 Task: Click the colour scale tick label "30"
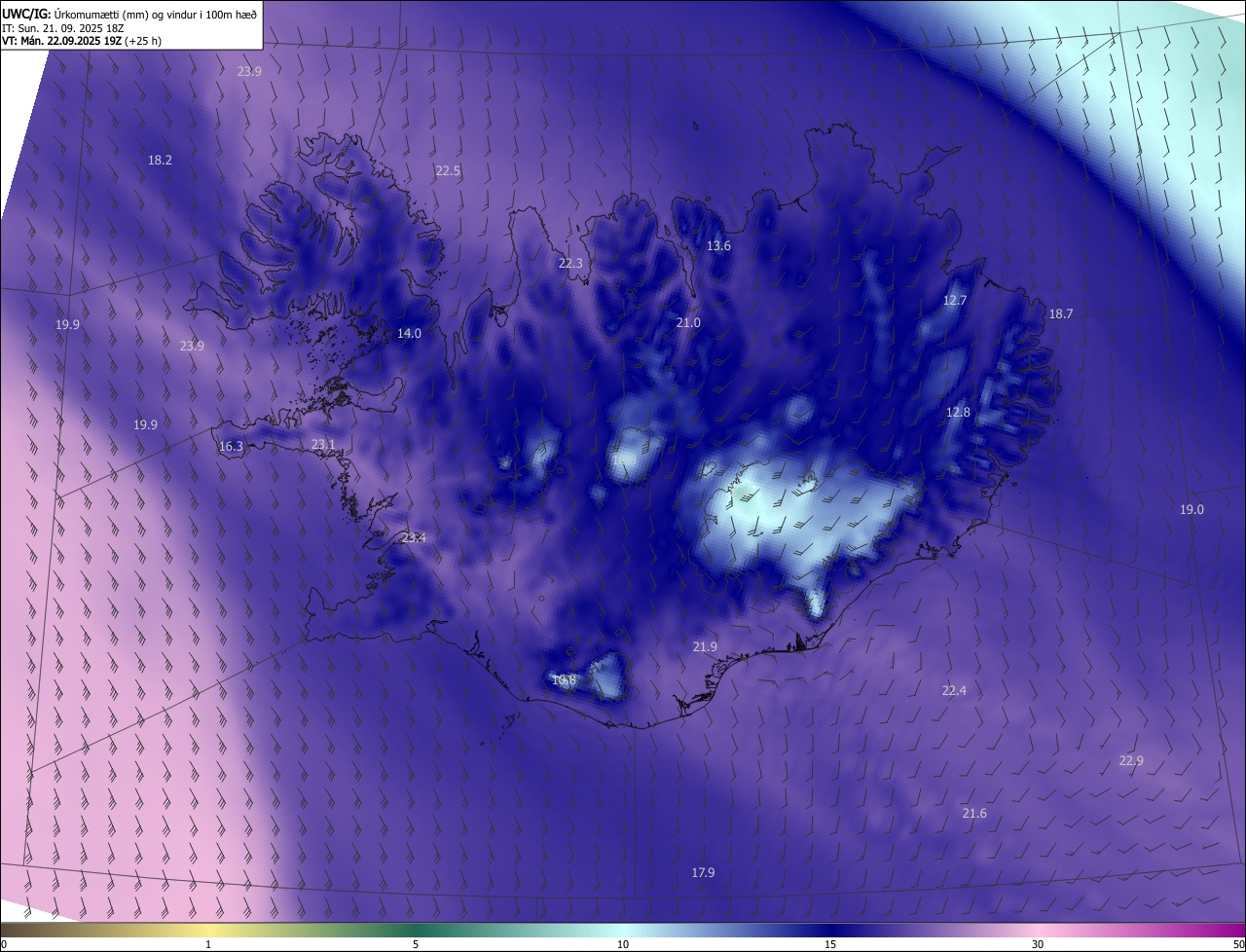pos(1038,944)
